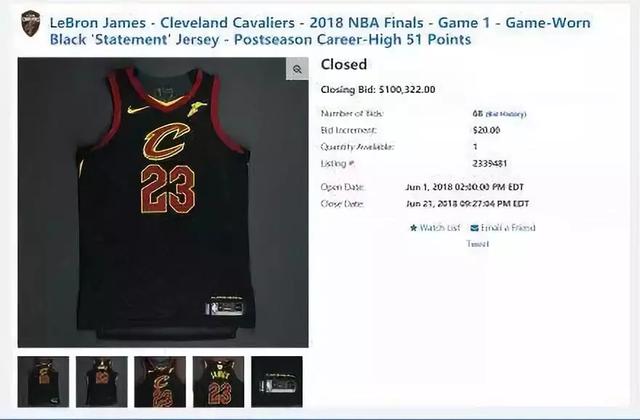Click the Tweet link
This screenshot has width=640, height=420.
click(478, 244)
